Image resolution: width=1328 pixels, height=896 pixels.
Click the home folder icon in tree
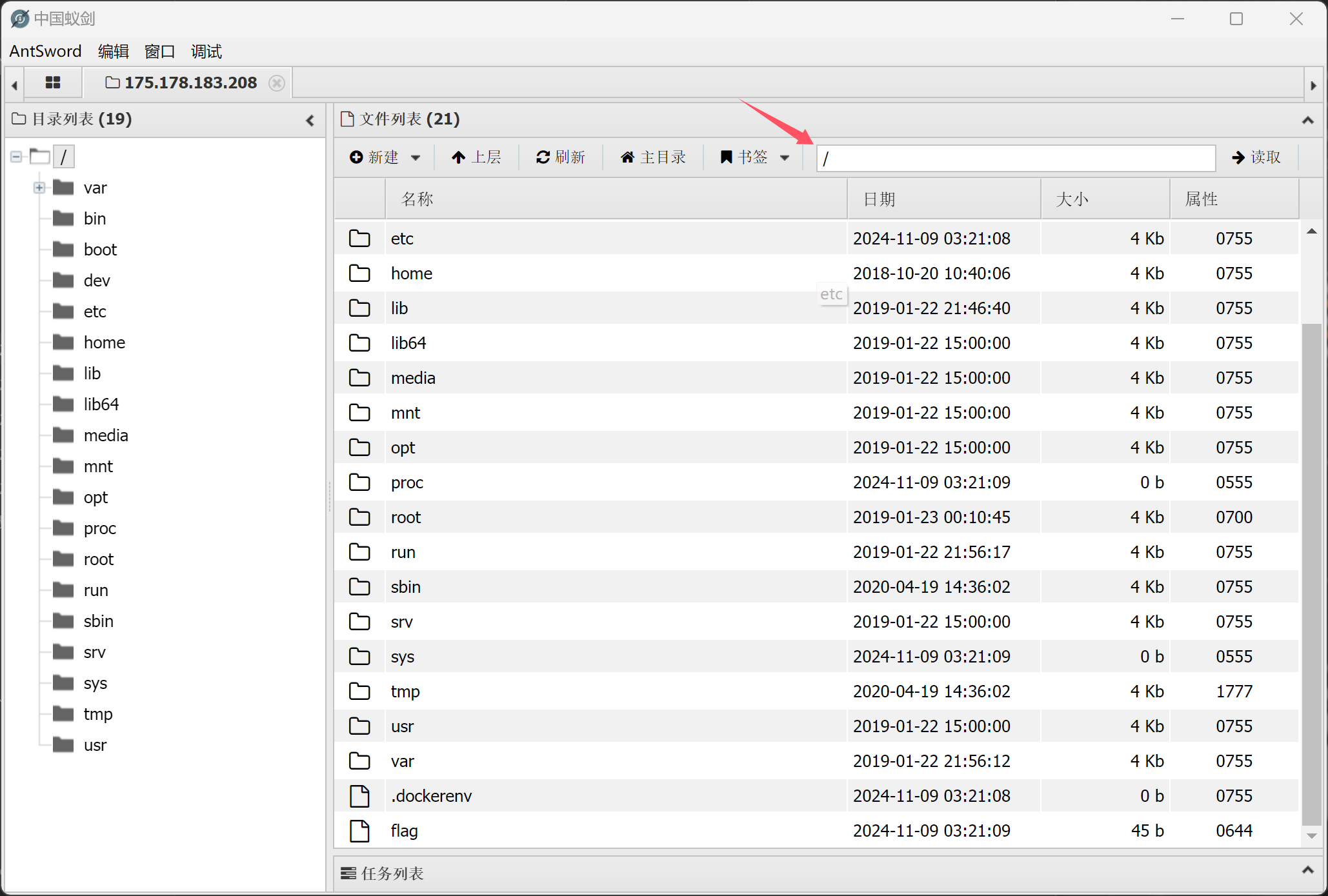[x=63, y=342]
